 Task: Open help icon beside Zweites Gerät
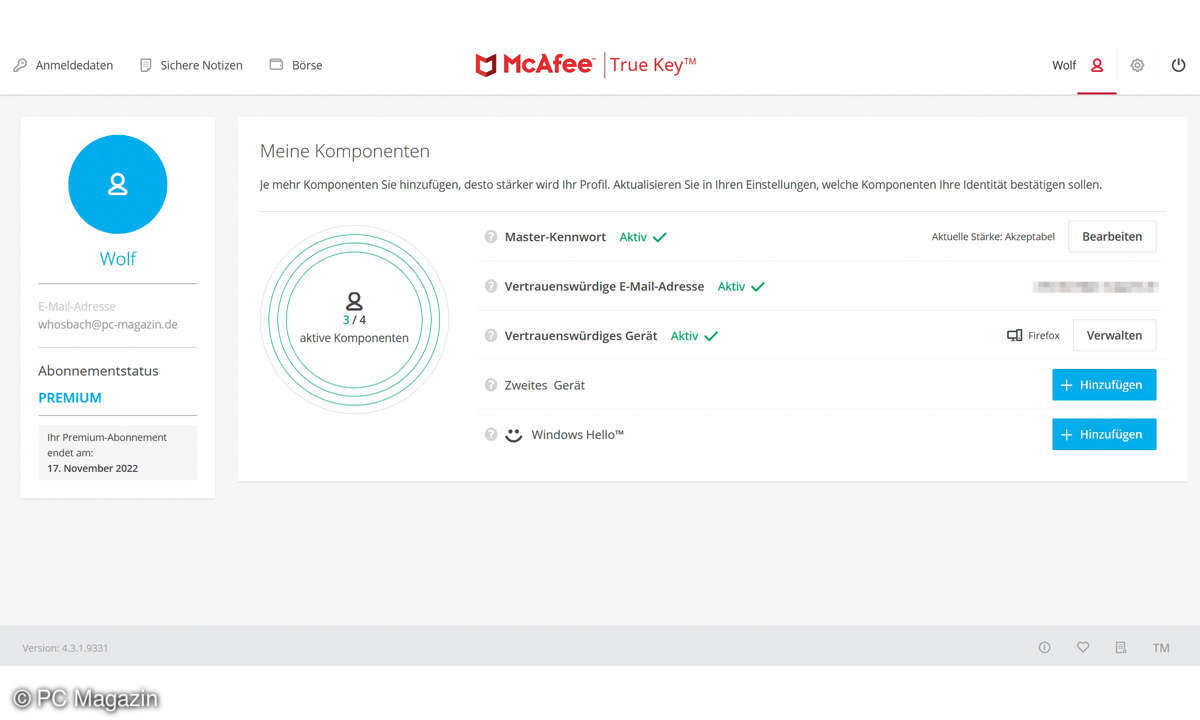click(491, 385)
